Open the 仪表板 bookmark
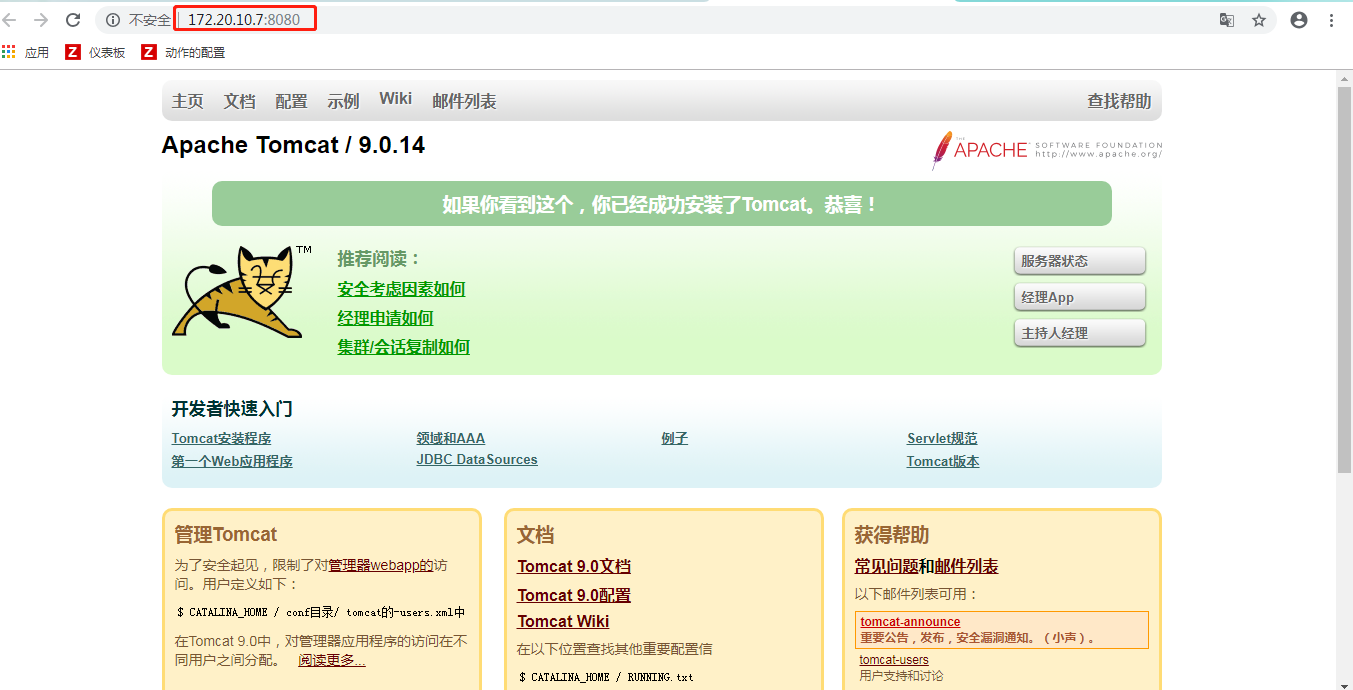This screenshot has height=690, width=1353. (96, 52)
